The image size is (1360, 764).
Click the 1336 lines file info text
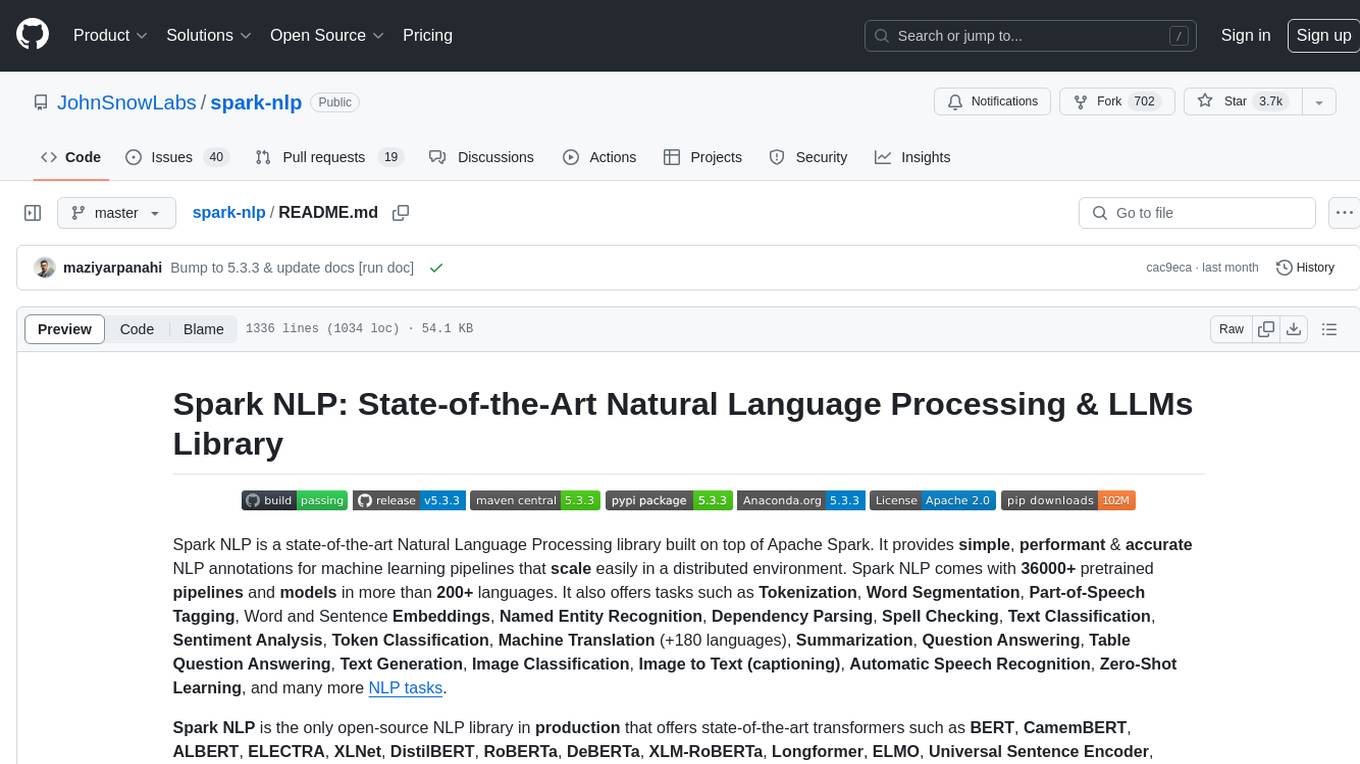[359, 329]
